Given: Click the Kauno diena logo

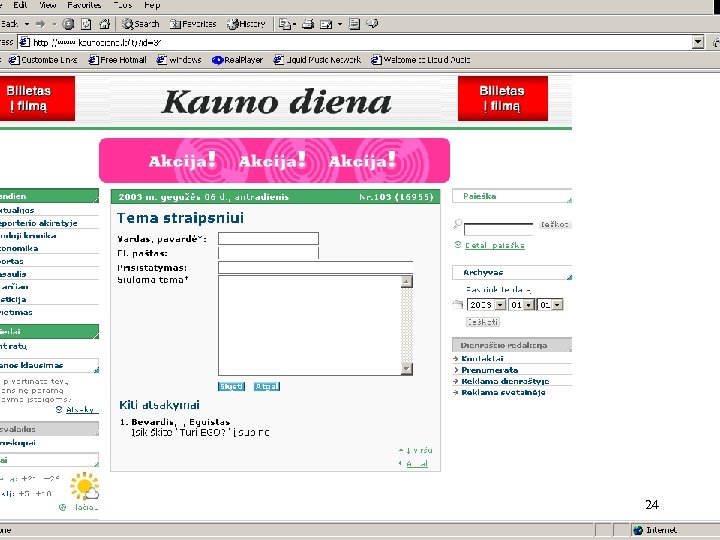Looking at the screenshot, I should click(277, 102).
